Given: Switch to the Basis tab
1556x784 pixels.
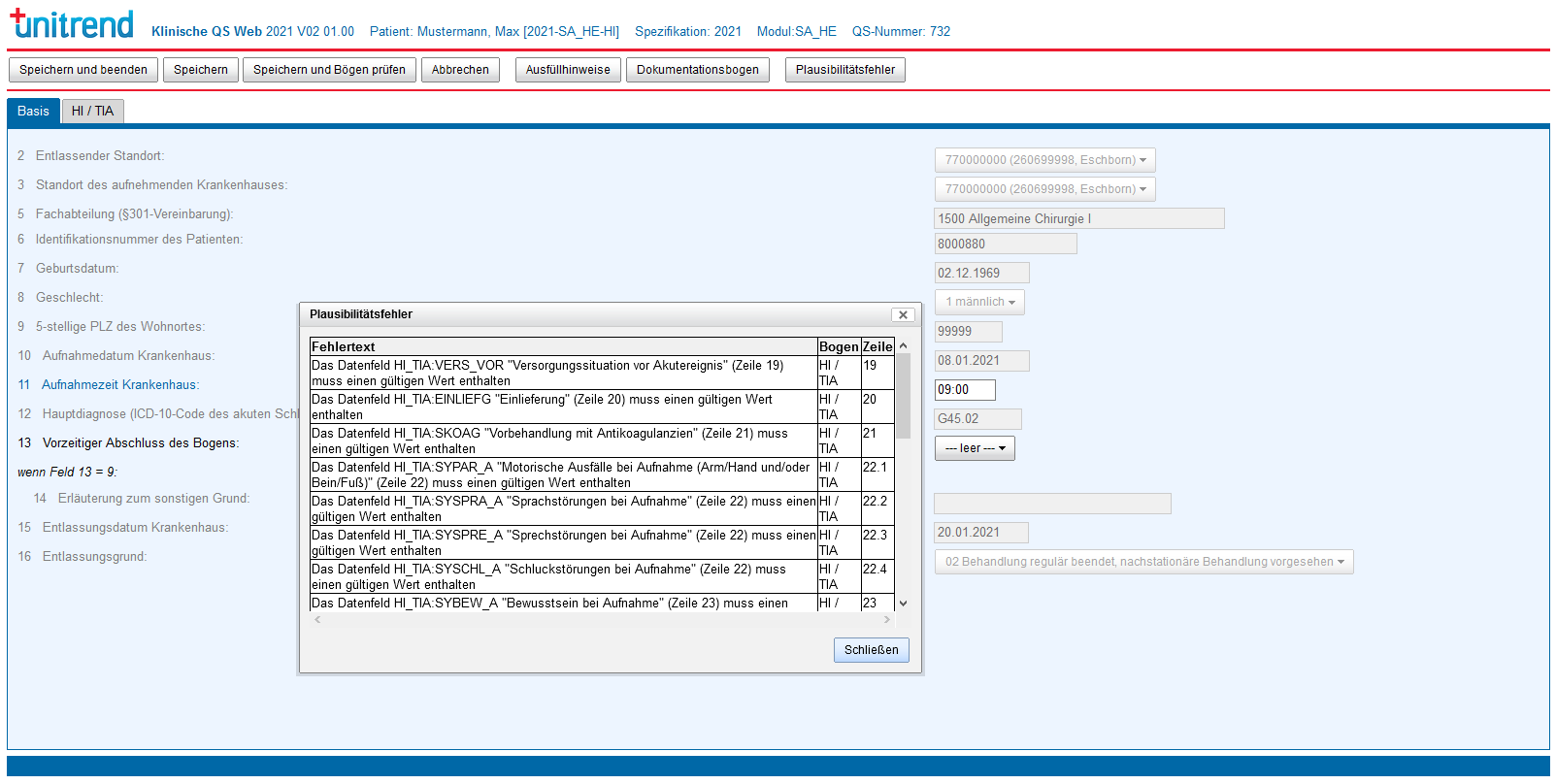Looking at the screenshot, I should [33, 112].
